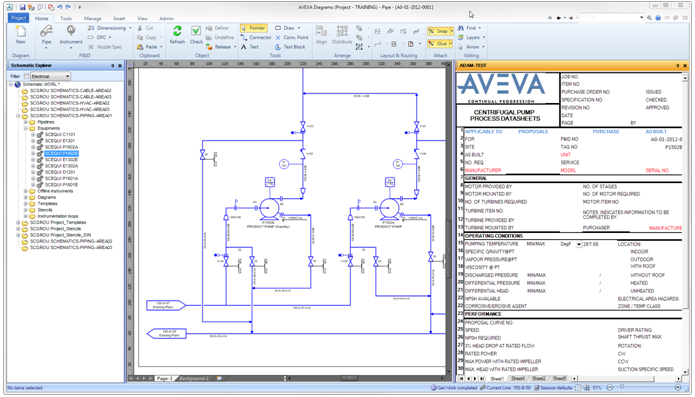Viewport: 695px width, 397px height.
Task: Check the Filter checkbox in Schematic Explorer
Action: click(x=27, y=76)
